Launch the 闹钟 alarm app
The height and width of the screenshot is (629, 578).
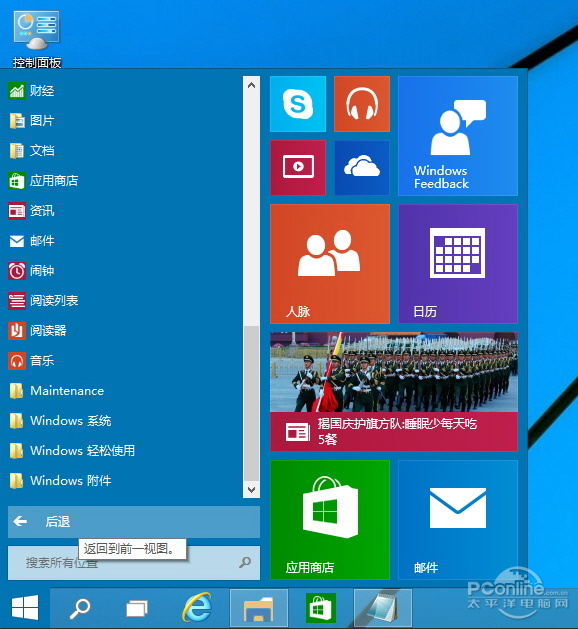click(31, 271)
